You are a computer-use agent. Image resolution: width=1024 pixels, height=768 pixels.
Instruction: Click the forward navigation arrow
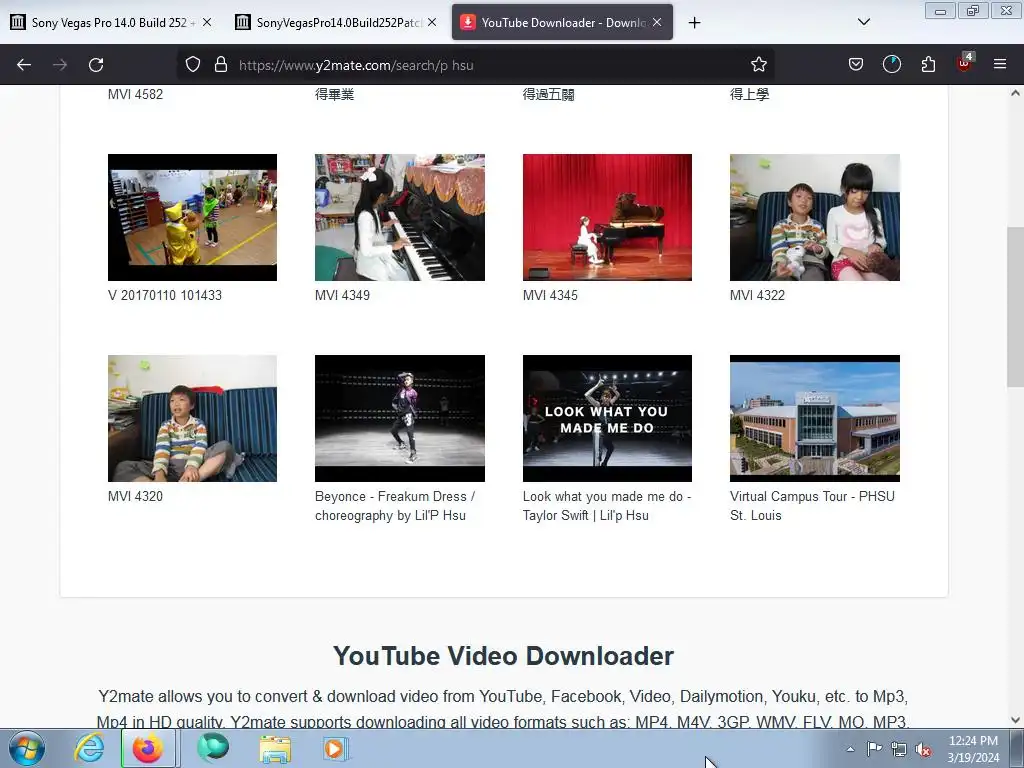click(x=59, y=65)
